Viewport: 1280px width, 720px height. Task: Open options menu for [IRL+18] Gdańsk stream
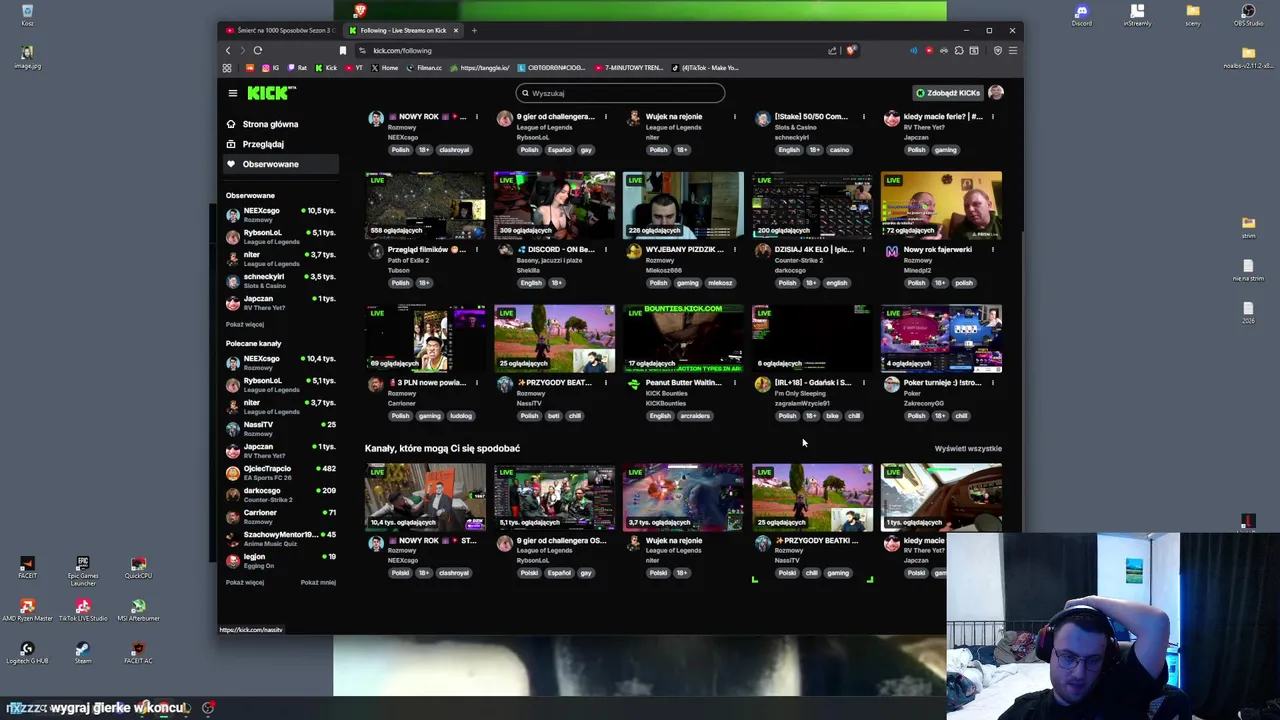[863, 383]
